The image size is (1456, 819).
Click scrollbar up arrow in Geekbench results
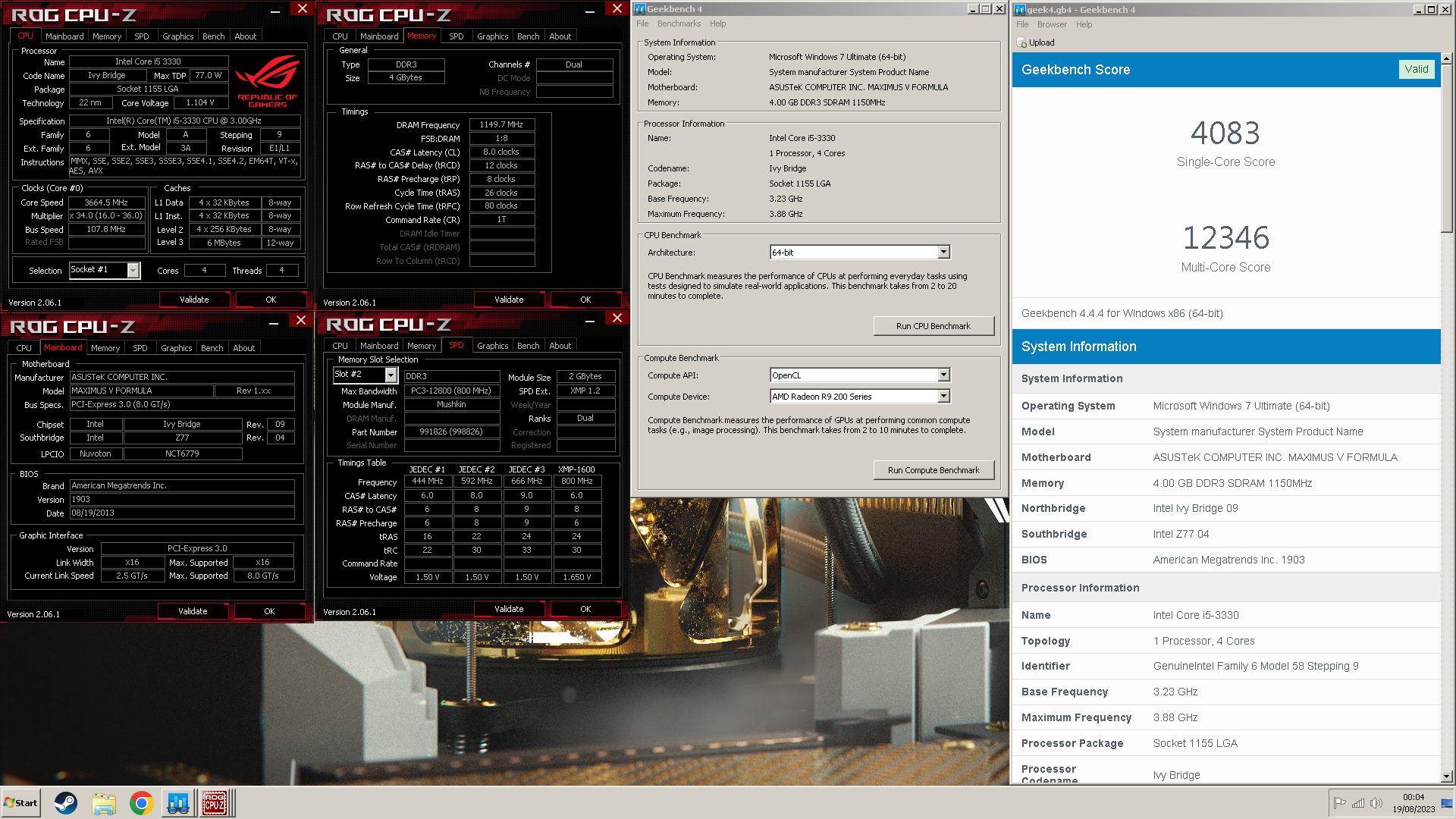[x=1446, y=58]
